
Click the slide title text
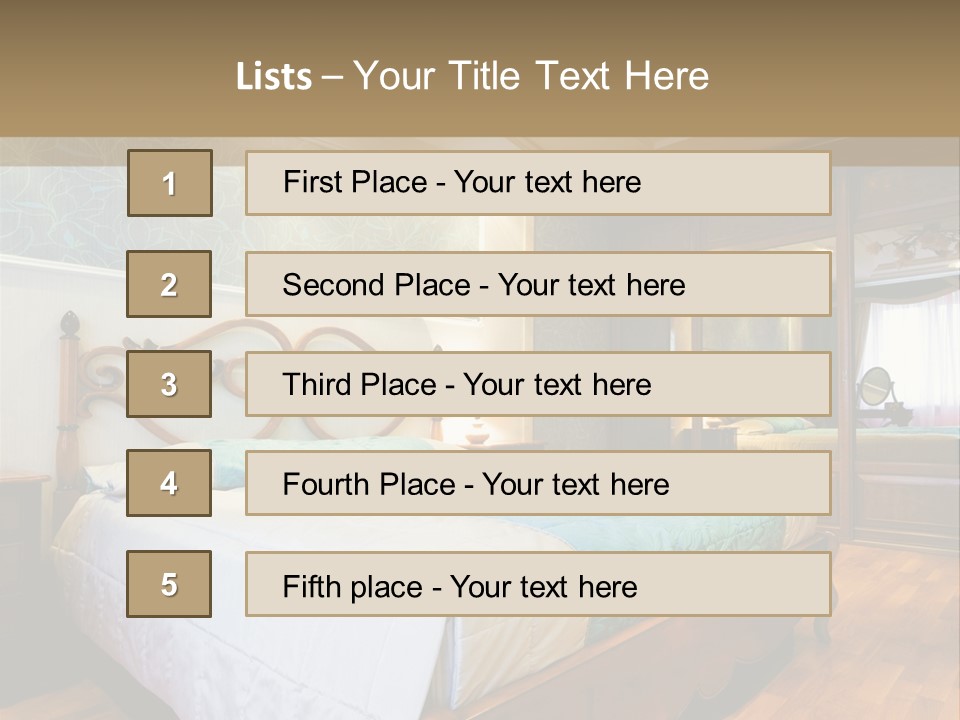click(473, 76)
